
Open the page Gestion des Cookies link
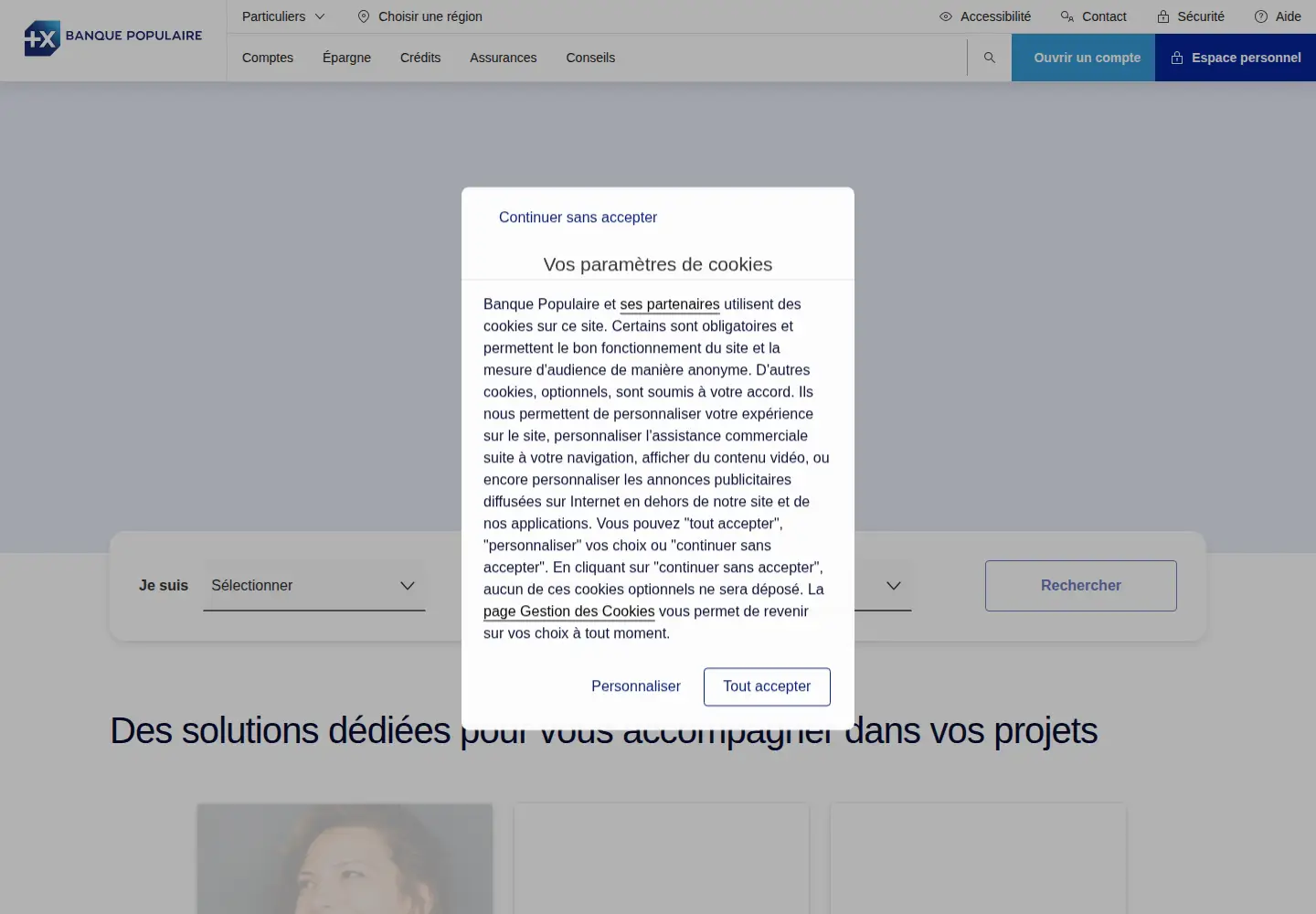point(569,611)
